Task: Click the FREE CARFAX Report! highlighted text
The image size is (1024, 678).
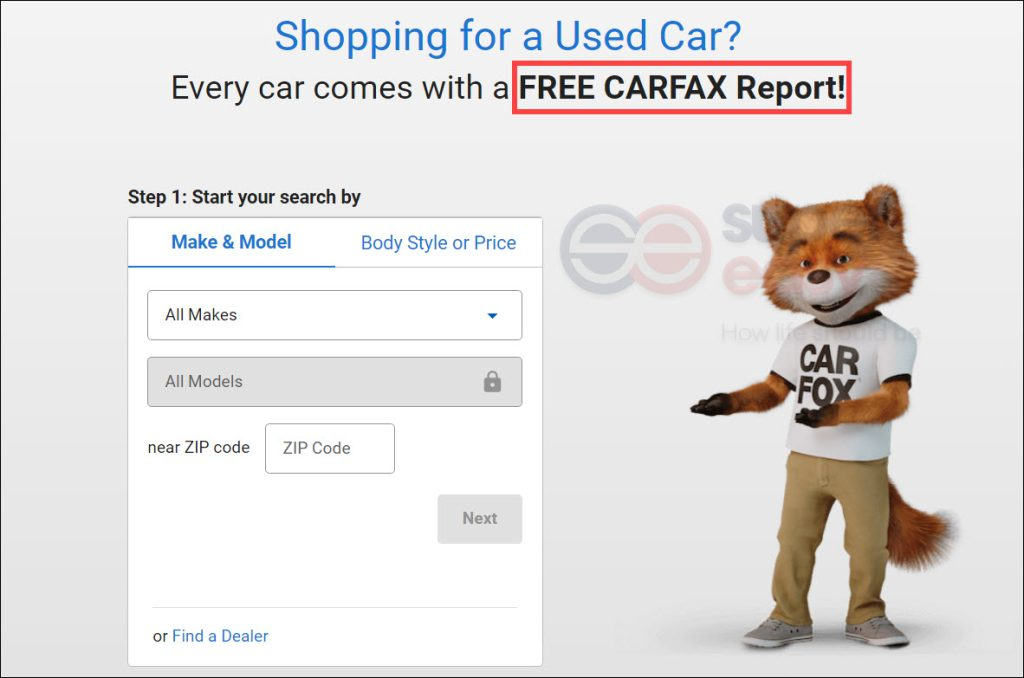Action: click(682, 88)
